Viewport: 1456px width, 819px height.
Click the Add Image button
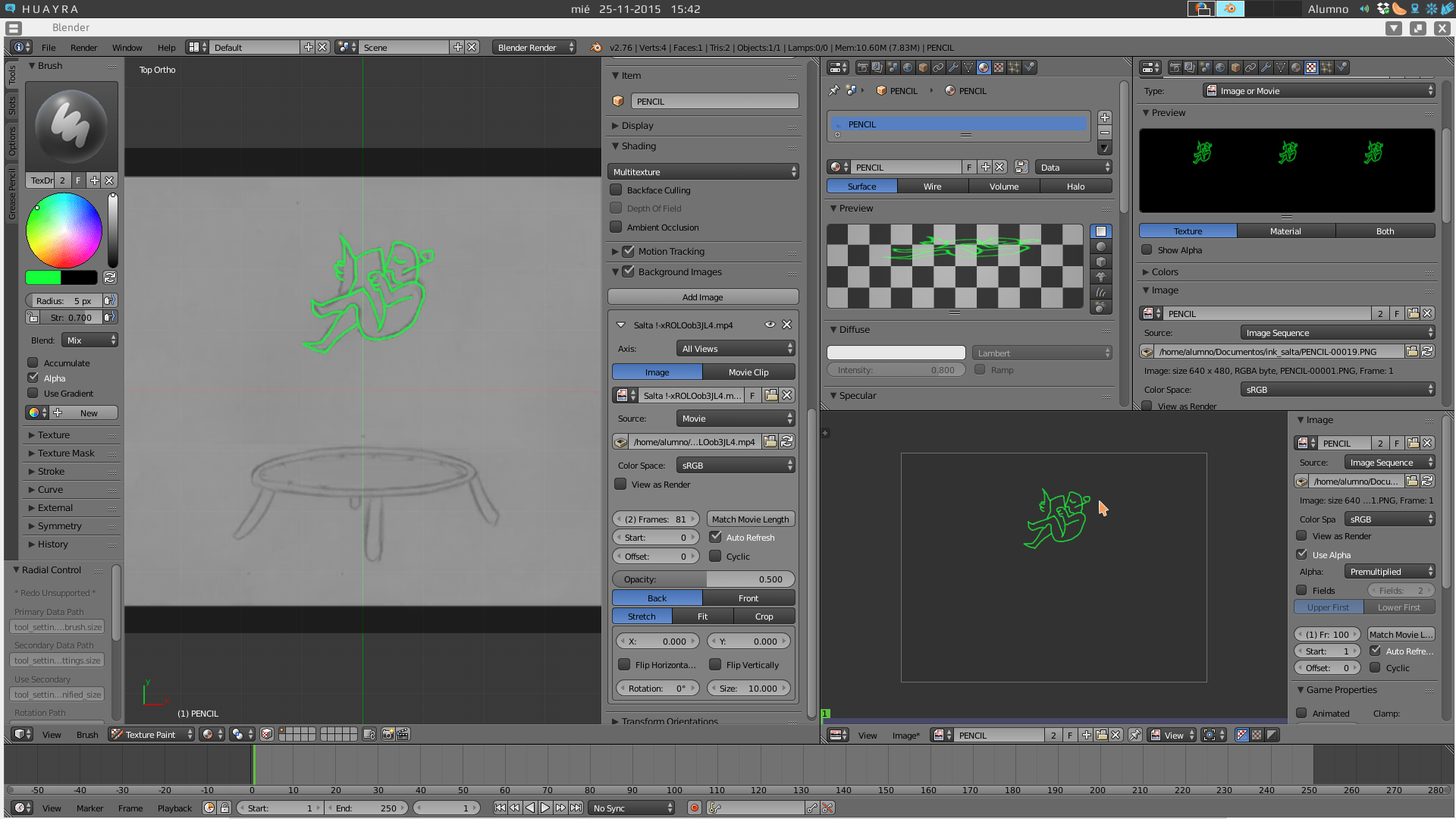tap(703, 297)
